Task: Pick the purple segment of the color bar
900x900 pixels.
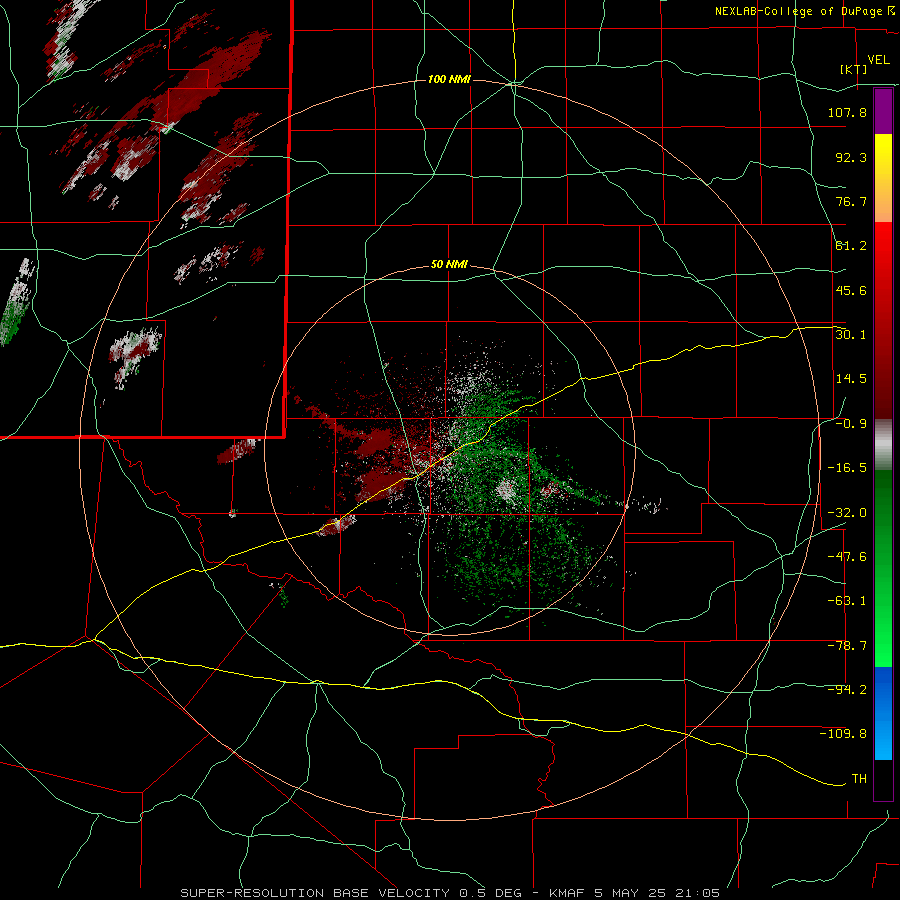Action: (883, 111)
